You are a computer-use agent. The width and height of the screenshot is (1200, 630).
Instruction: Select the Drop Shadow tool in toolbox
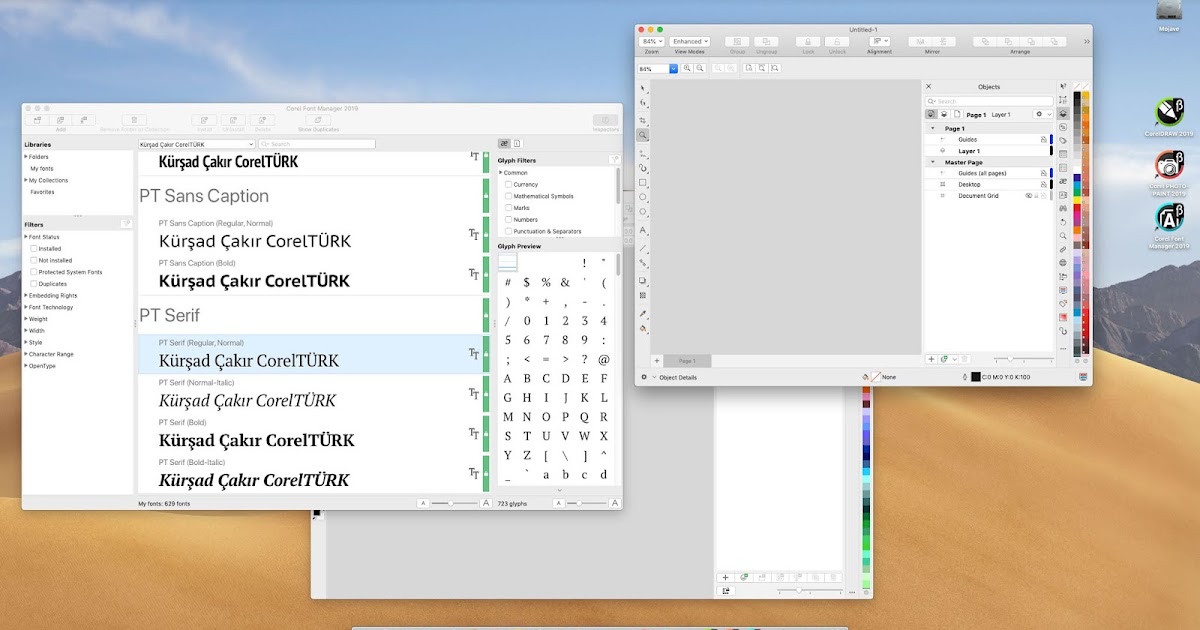coord(643,280)
